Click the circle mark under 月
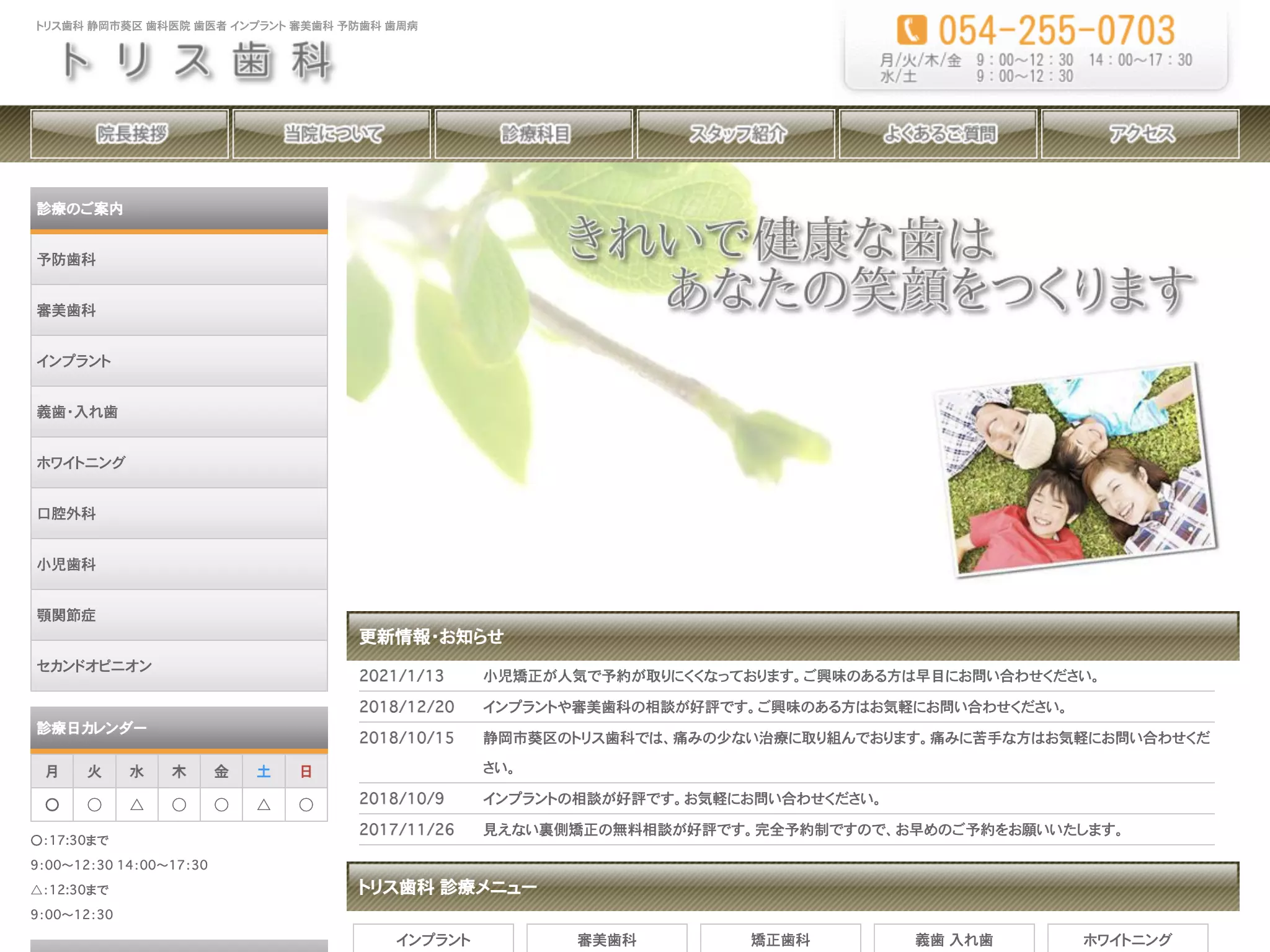The height and width of the screenshot is (952, 1270). pos(52,804)
